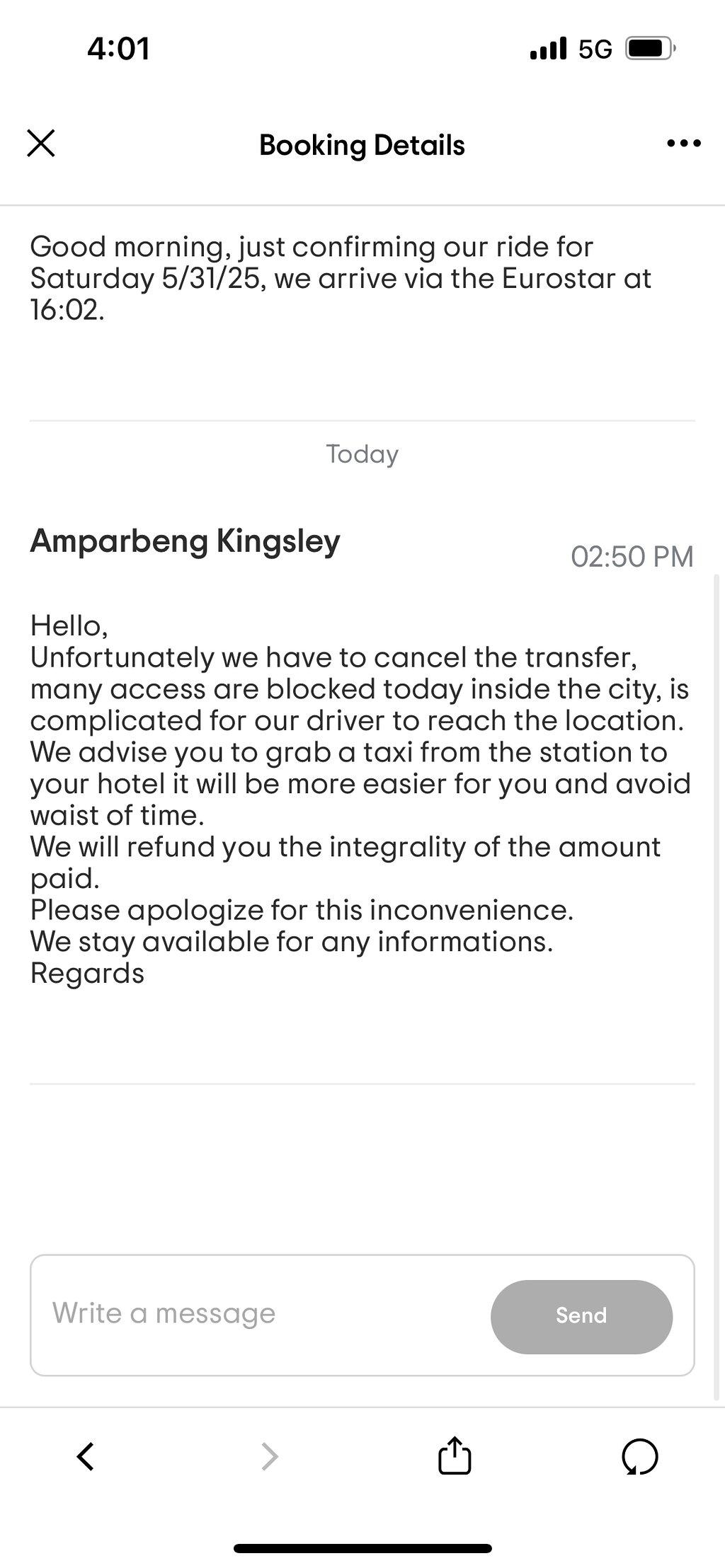The image size is (725, 1568).
Task: Tap the Eurostar ride confirmation message
Action: pos(341,278)
